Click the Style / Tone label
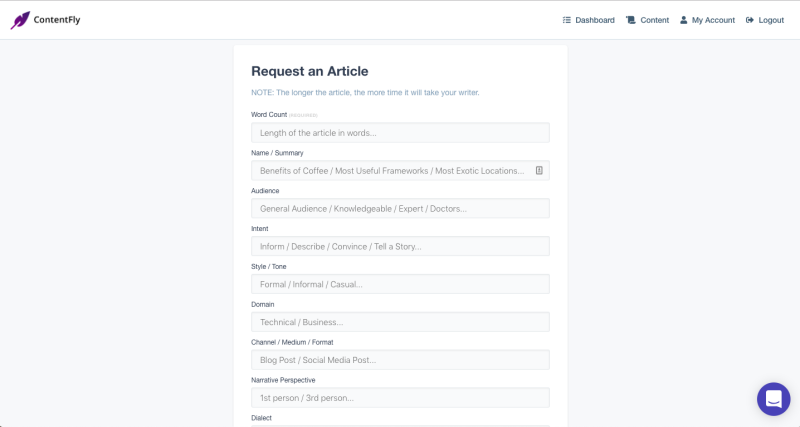Screen dimensions: 800x427 pyautogui.click(x=268, y=266)
